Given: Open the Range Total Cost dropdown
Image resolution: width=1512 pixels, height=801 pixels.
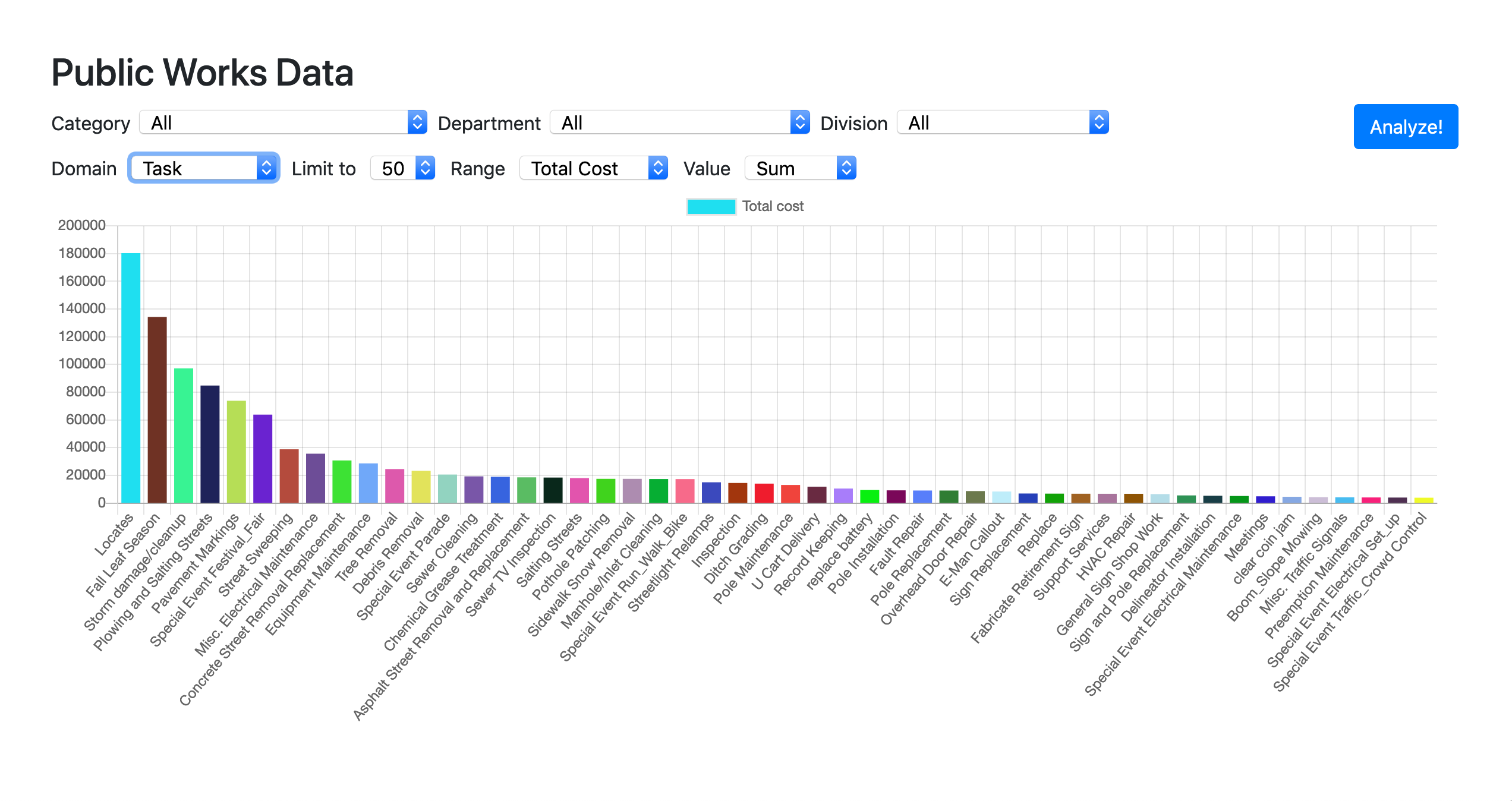Looking at the screenshot, I should (x=593, y=168).
